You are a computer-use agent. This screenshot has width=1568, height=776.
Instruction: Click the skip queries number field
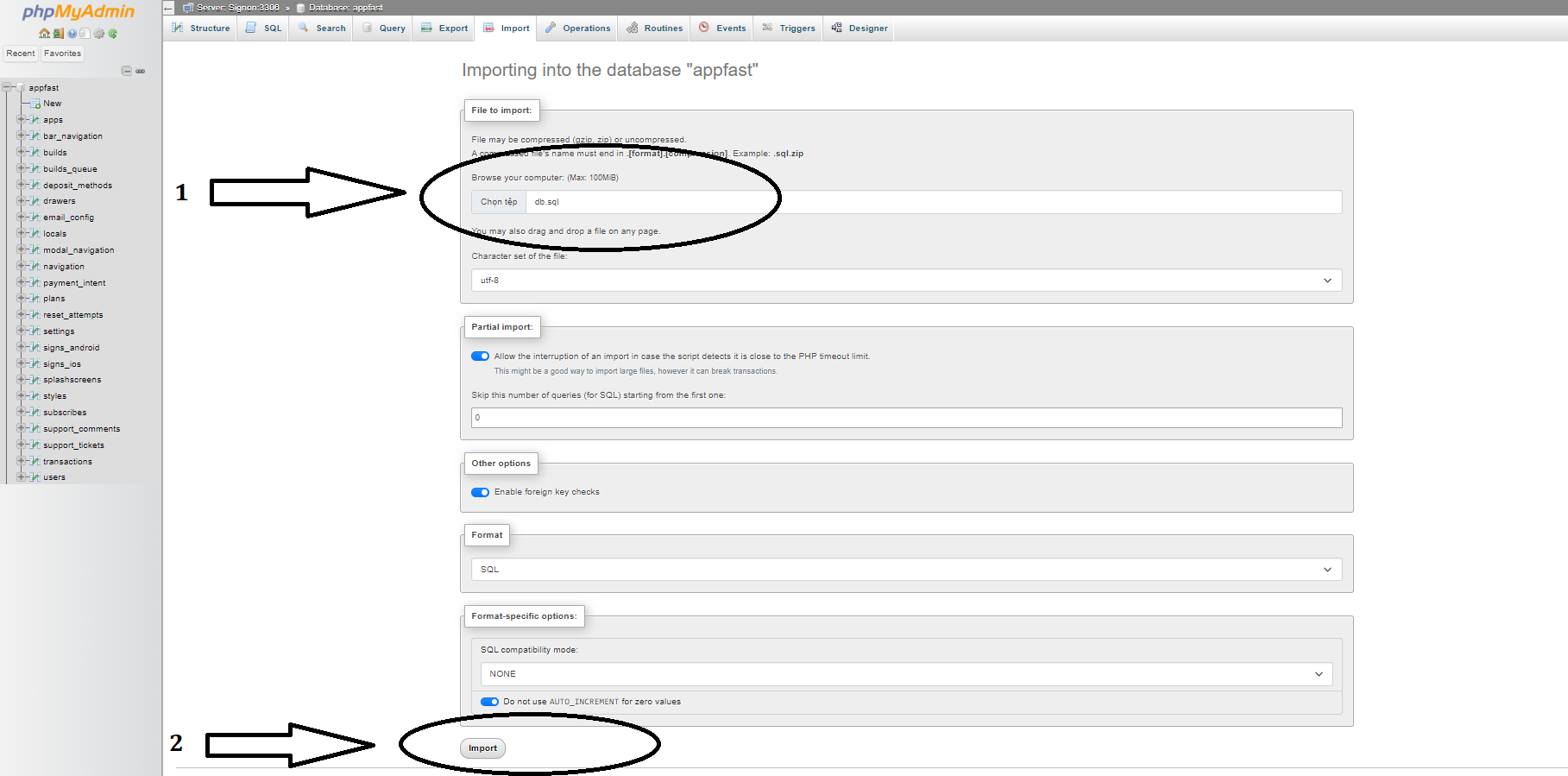tap(906, 418)
